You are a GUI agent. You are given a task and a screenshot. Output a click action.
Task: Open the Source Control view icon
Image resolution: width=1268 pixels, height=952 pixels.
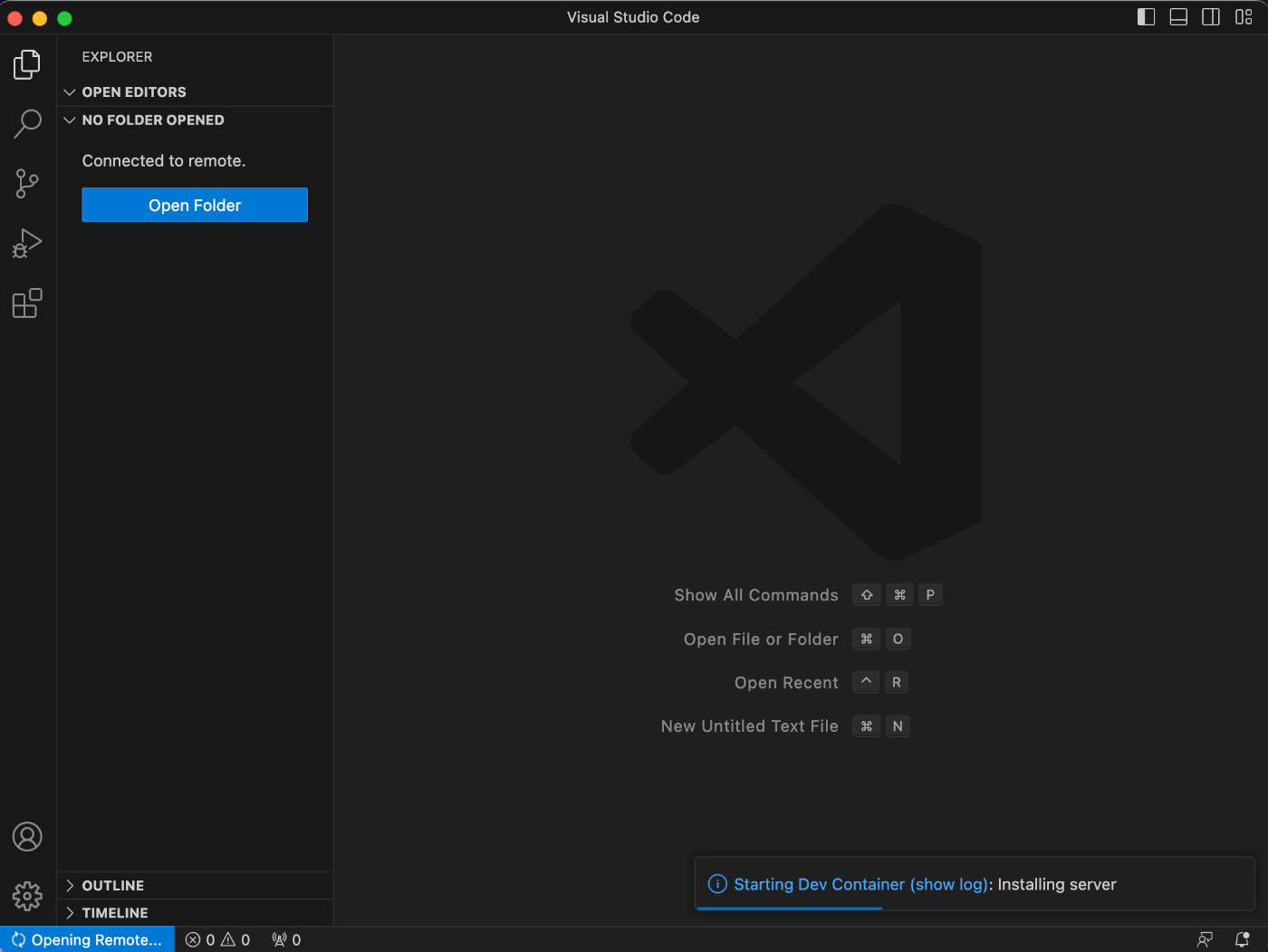tap(27, 184)
